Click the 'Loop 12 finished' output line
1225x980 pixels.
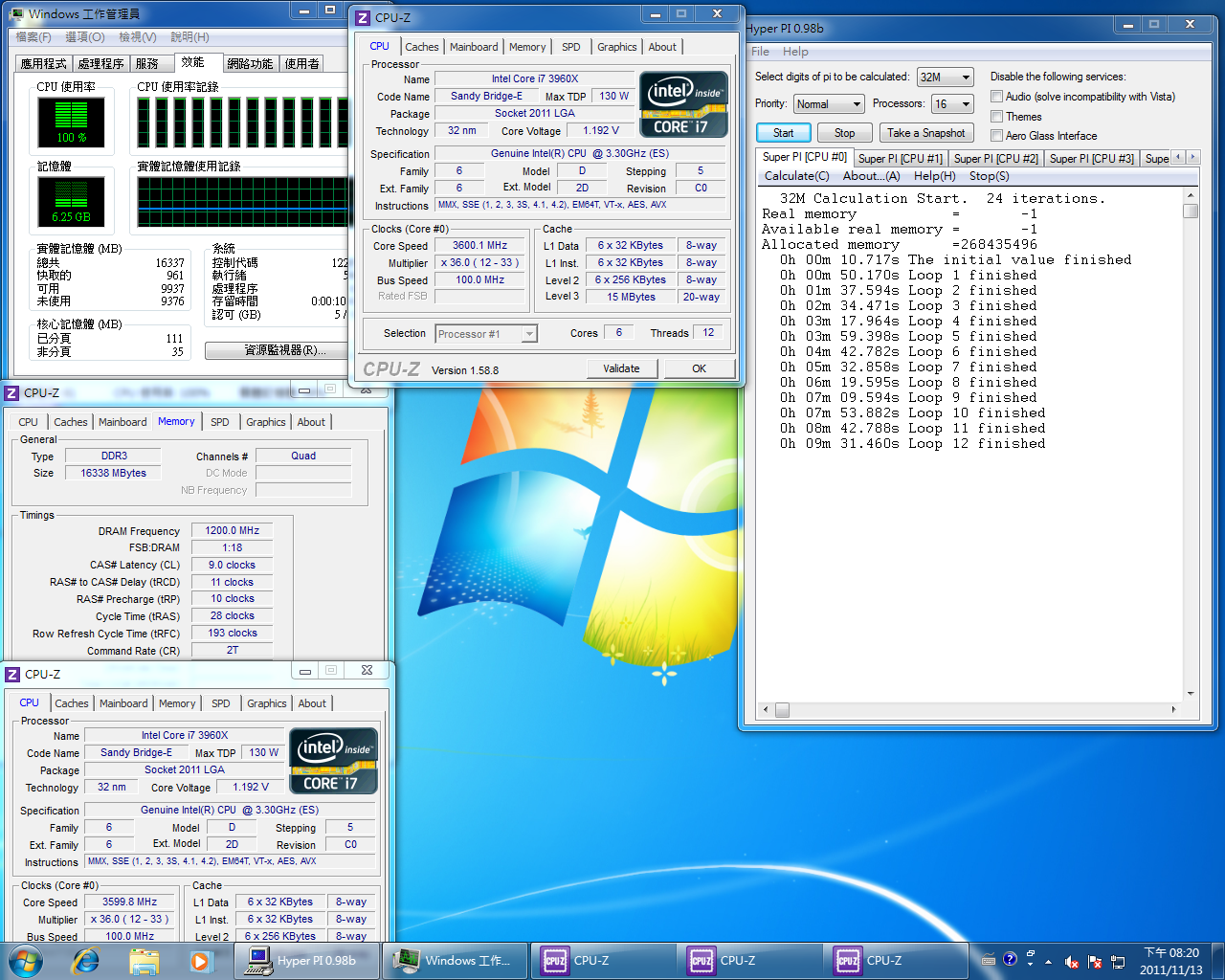click(x=912, y=443)
